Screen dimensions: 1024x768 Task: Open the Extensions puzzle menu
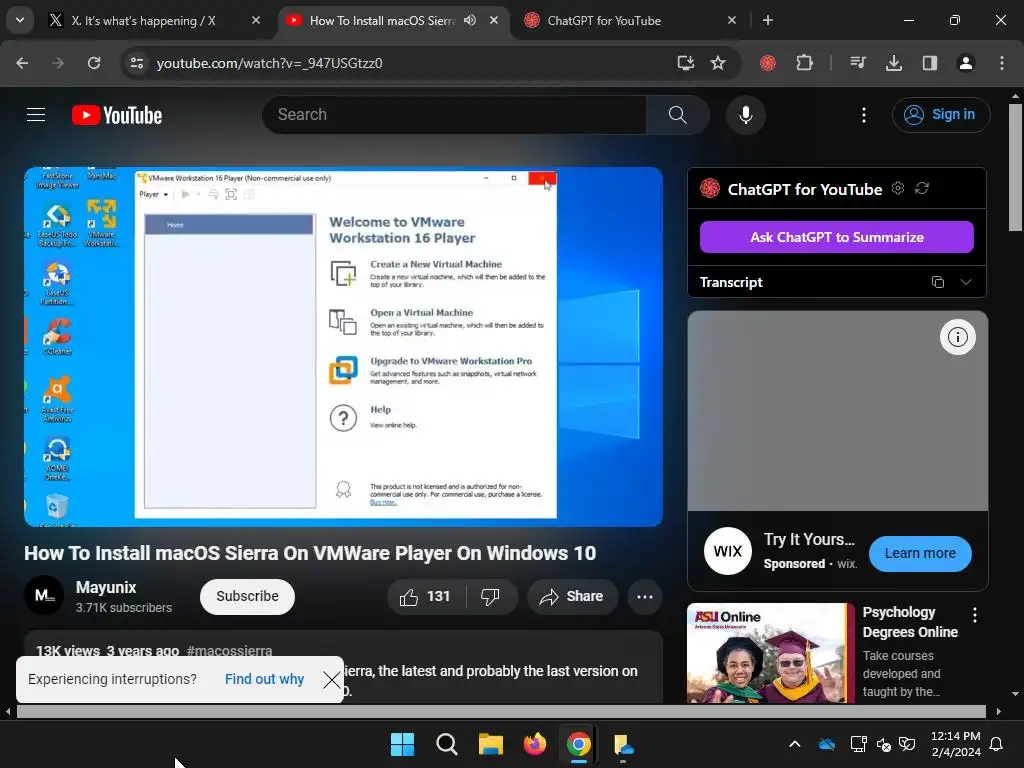(x=805, y=63)
